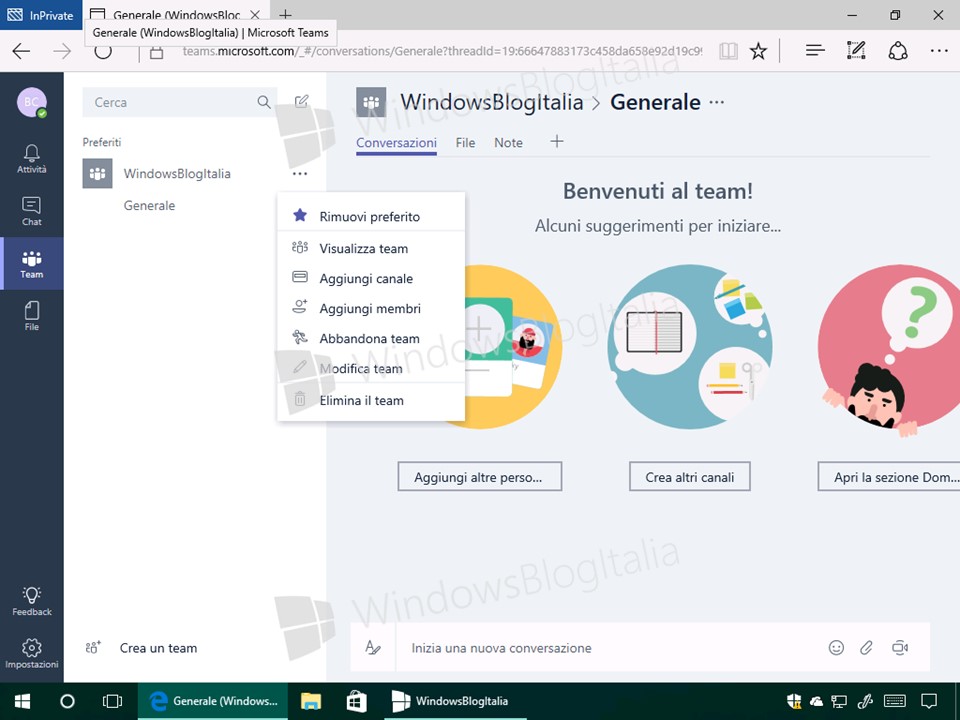
Task: Select WindowsBlogItalia team name in list
Action: pos(177,173)
